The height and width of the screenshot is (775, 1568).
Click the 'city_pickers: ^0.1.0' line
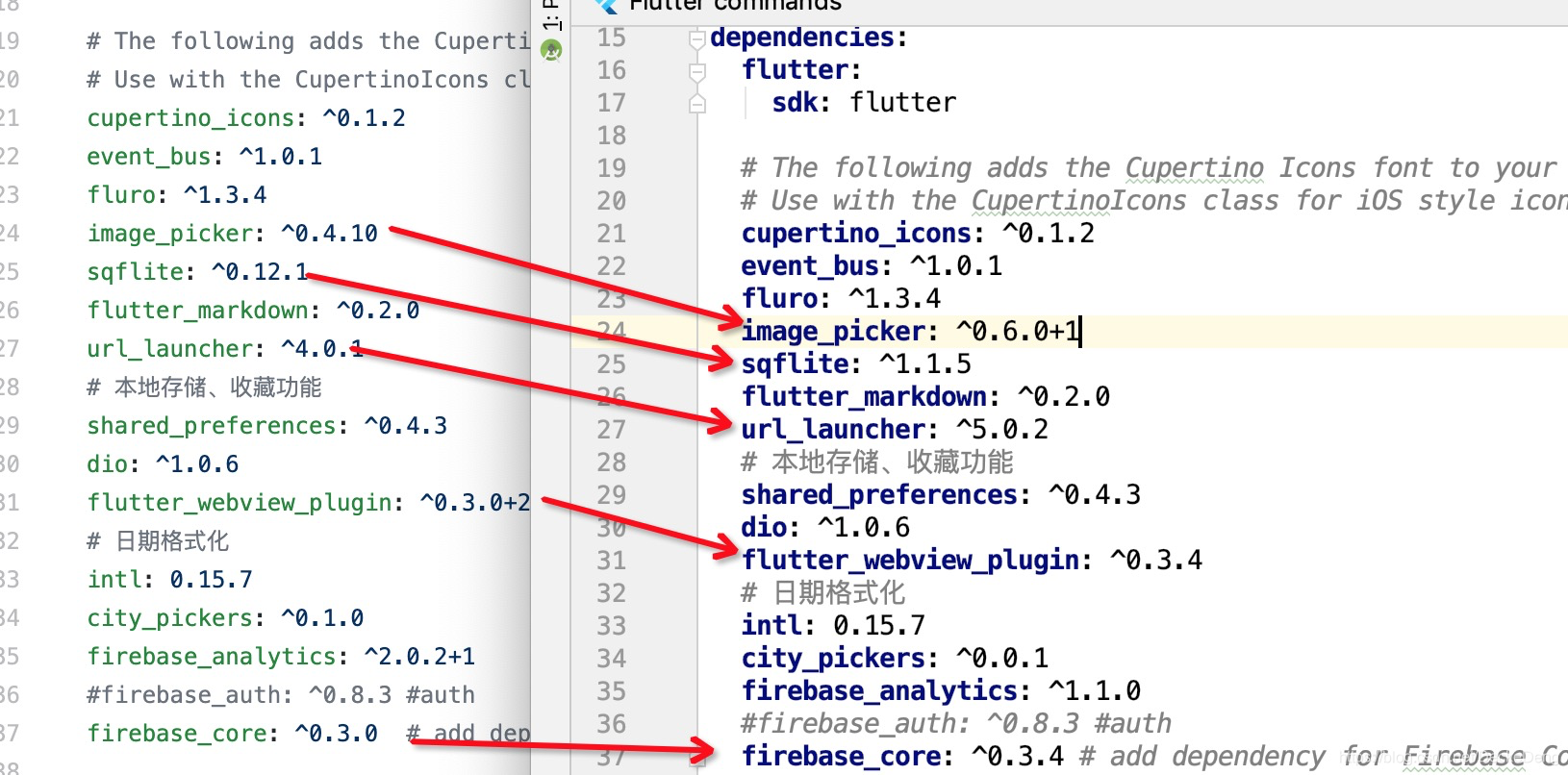point(225,618)
